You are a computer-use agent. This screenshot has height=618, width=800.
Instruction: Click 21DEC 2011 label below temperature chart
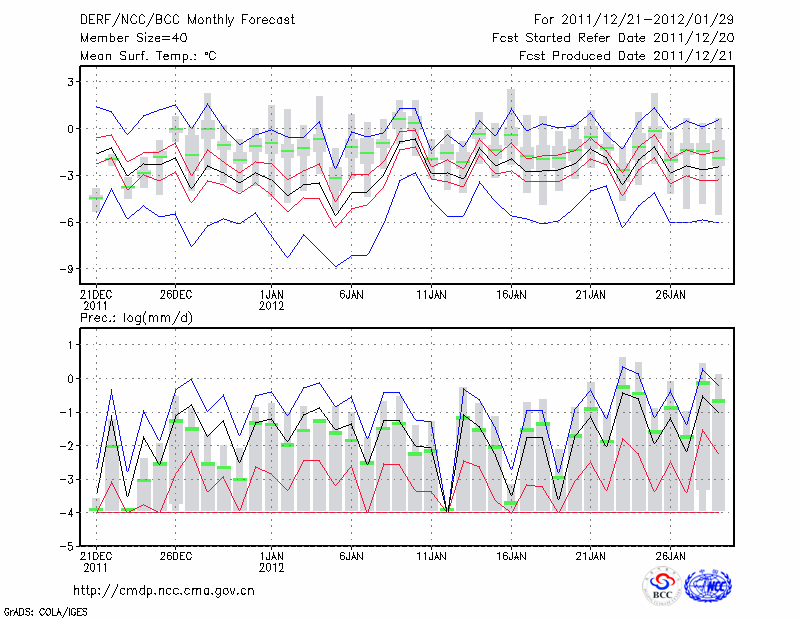tap(95, 301)
